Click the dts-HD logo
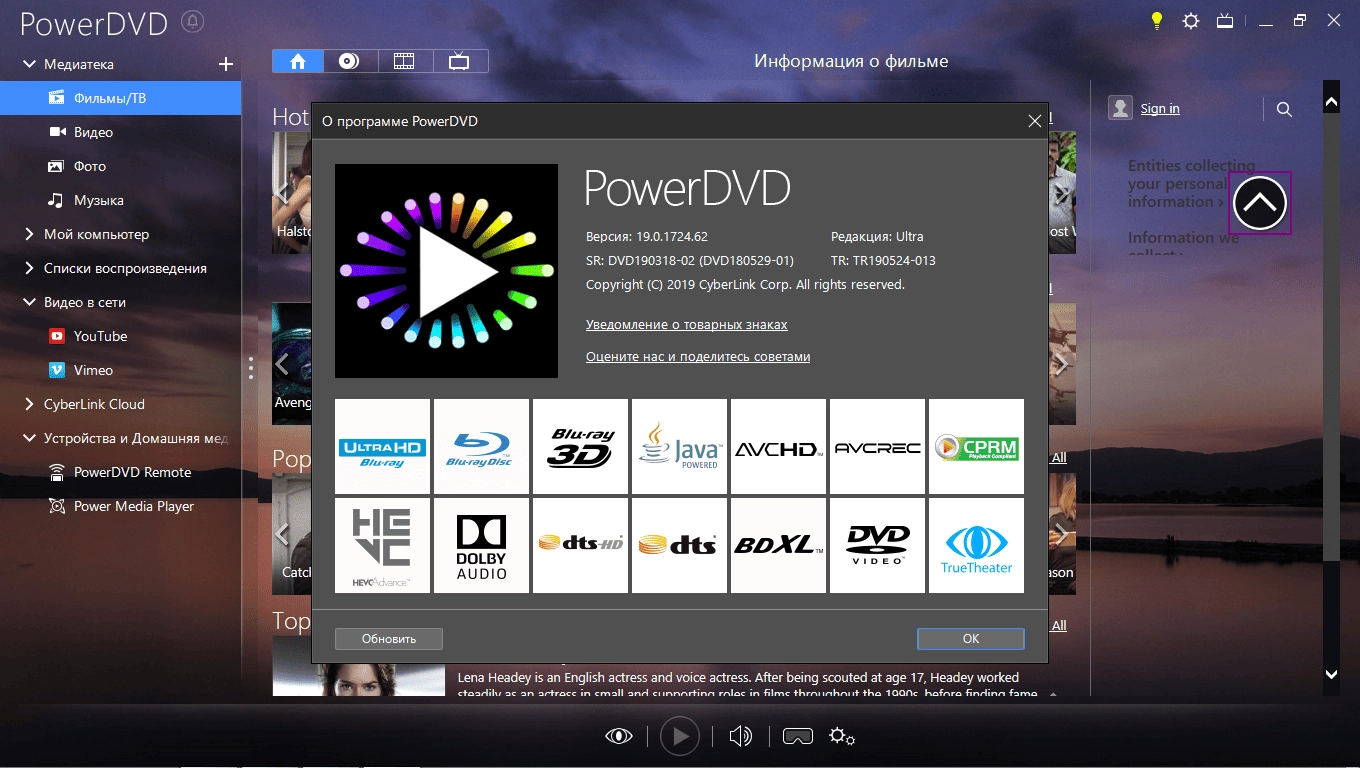 (x=580, y=545)
